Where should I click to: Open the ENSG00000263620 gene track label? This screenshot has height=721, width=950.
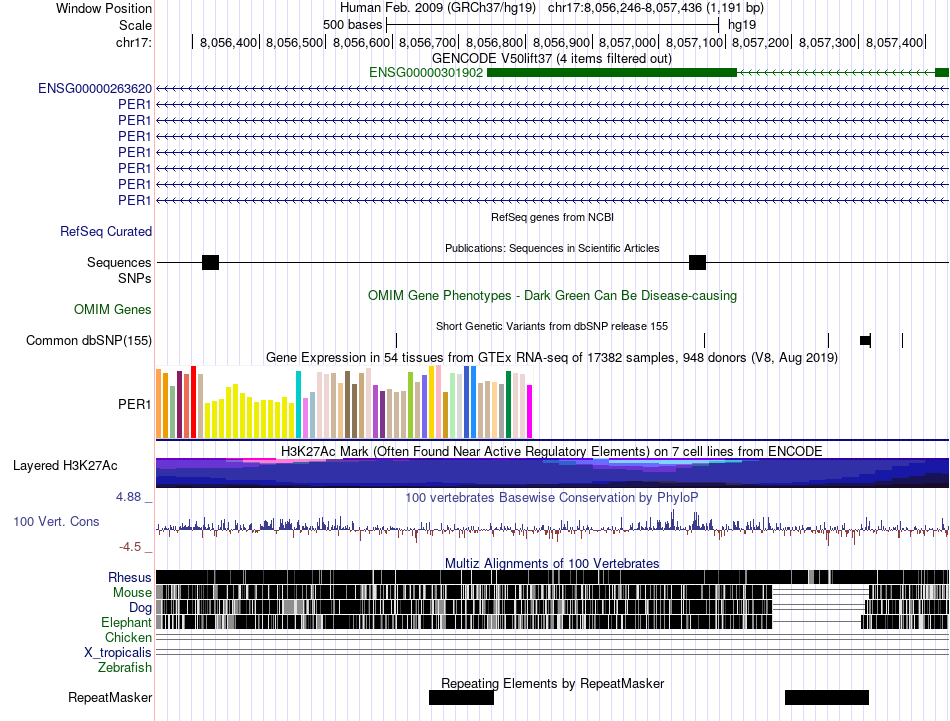click(95, 88)
